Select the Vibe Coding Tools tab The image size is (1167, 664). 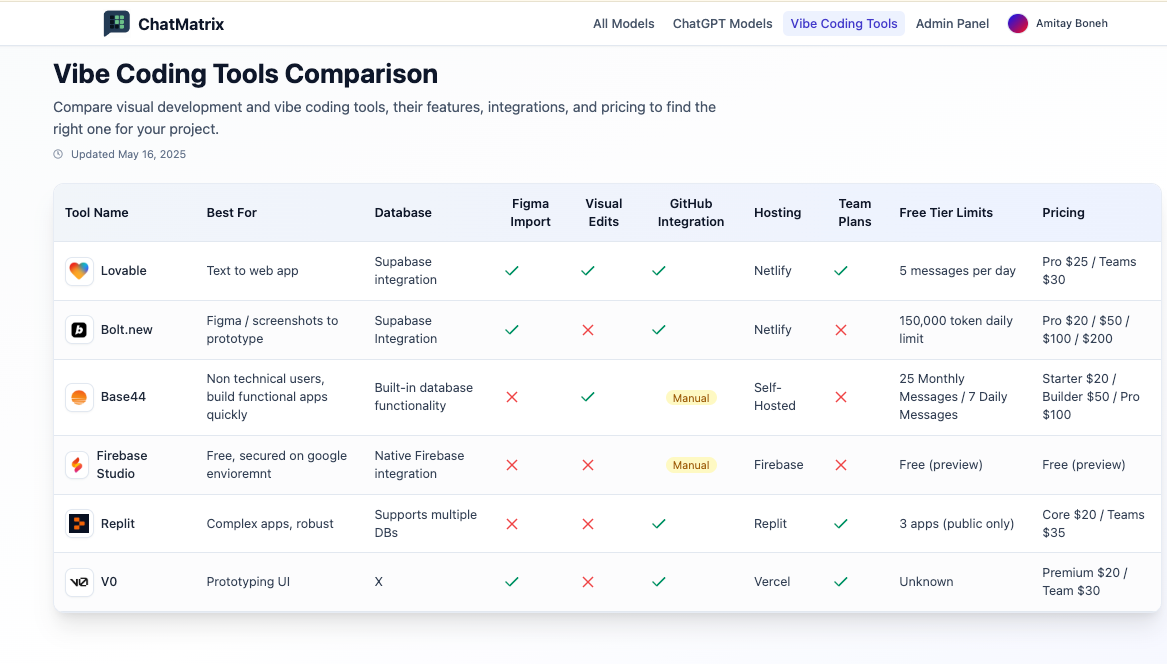(844, 24)
